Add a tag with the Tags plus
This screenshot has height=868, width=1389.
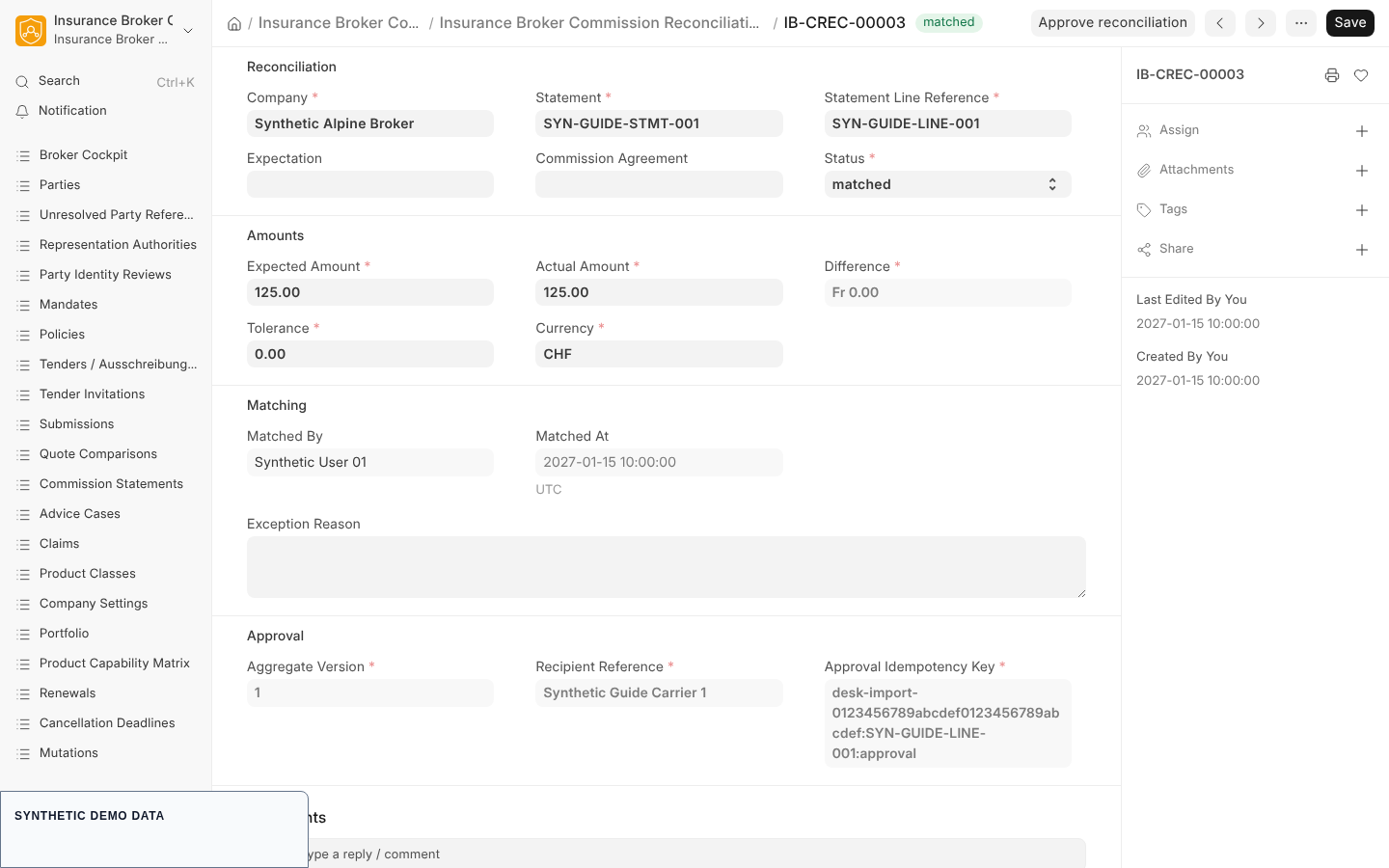1362,210
